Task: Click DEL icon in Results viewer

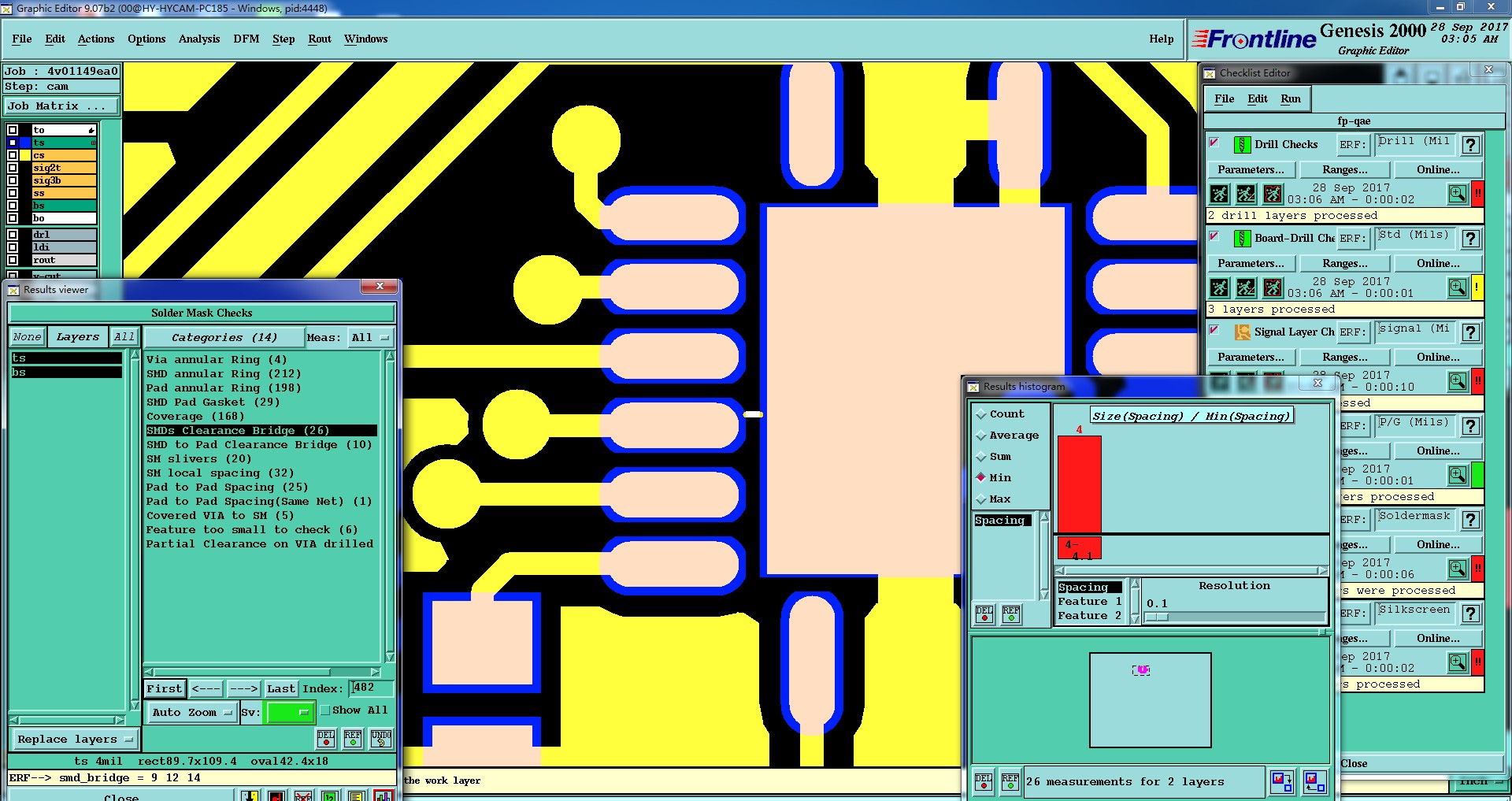Action: 326,738
